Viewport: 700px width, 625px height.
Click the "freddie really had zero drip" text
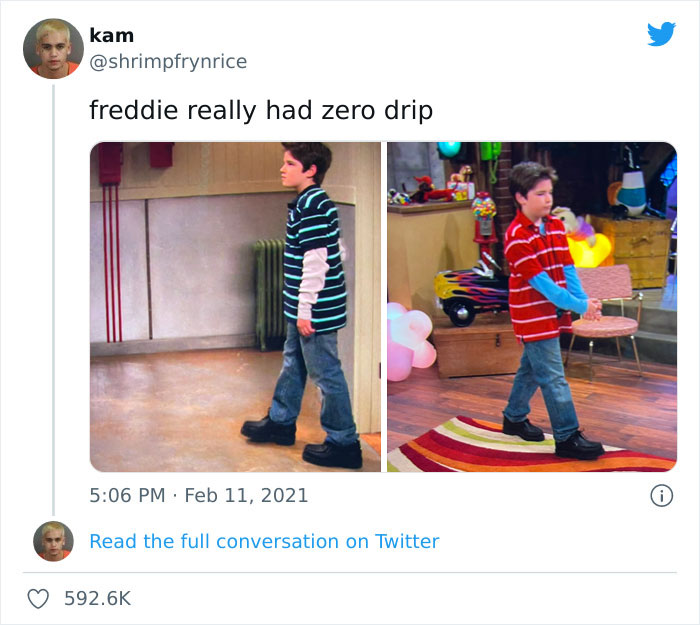point(261,110)
